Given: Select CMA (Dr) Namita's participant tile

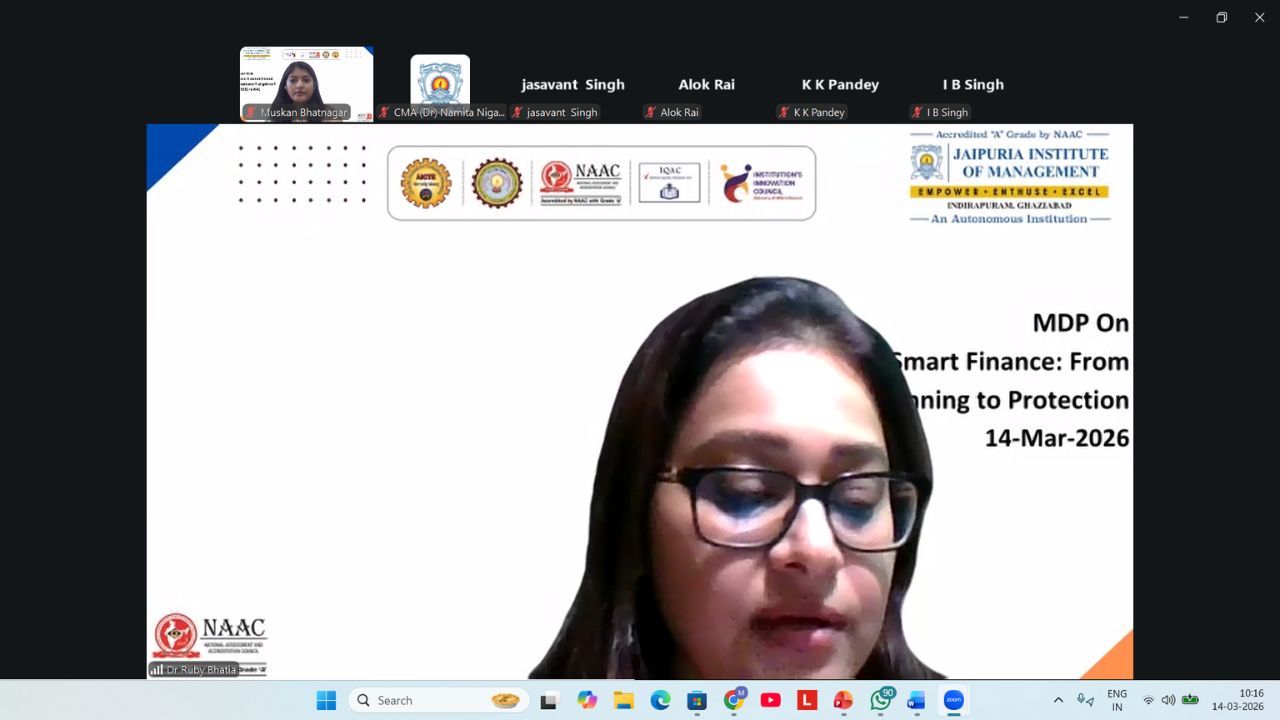Looking at the screenshot, I should (440, 86).
